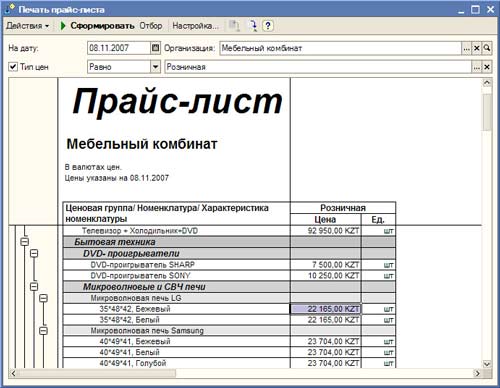Click the Розничная price type field

[x=318, y=67]
